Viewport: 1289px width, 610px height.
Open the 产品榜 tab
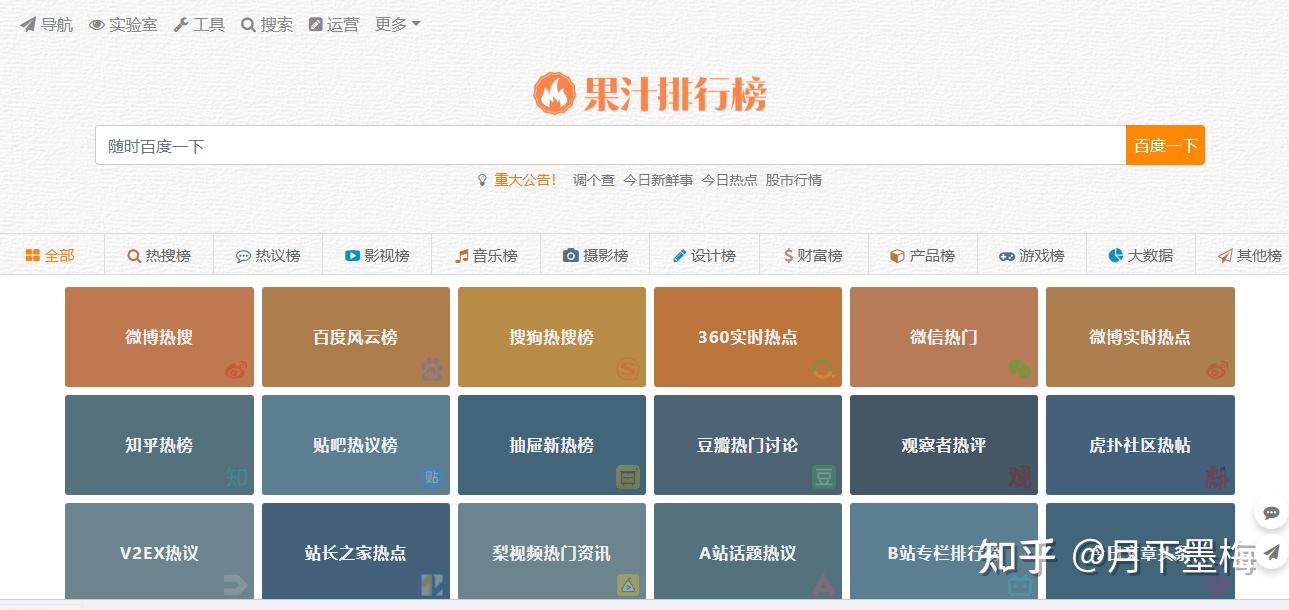tap(922, 255)
